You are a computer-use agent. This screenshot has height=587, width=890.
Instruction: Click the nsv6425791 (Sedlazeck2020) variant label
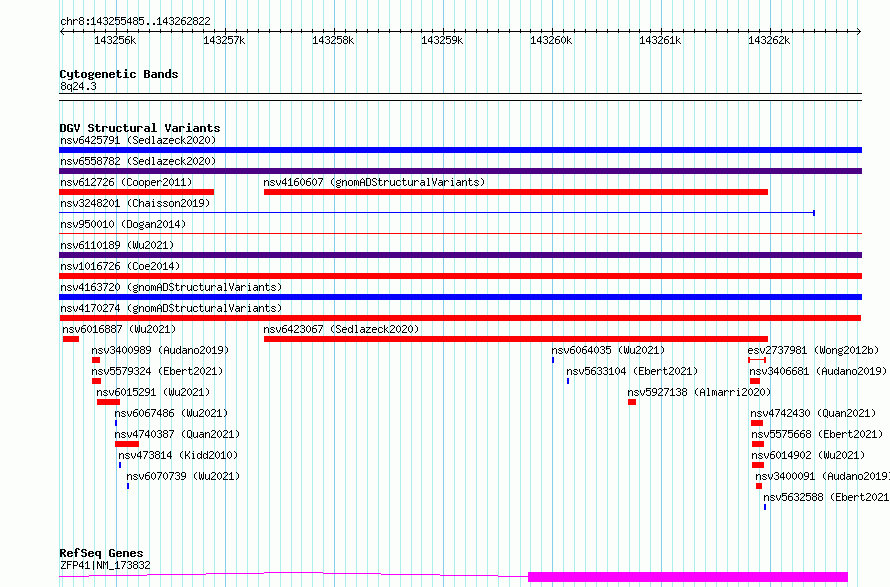(138, 140)
